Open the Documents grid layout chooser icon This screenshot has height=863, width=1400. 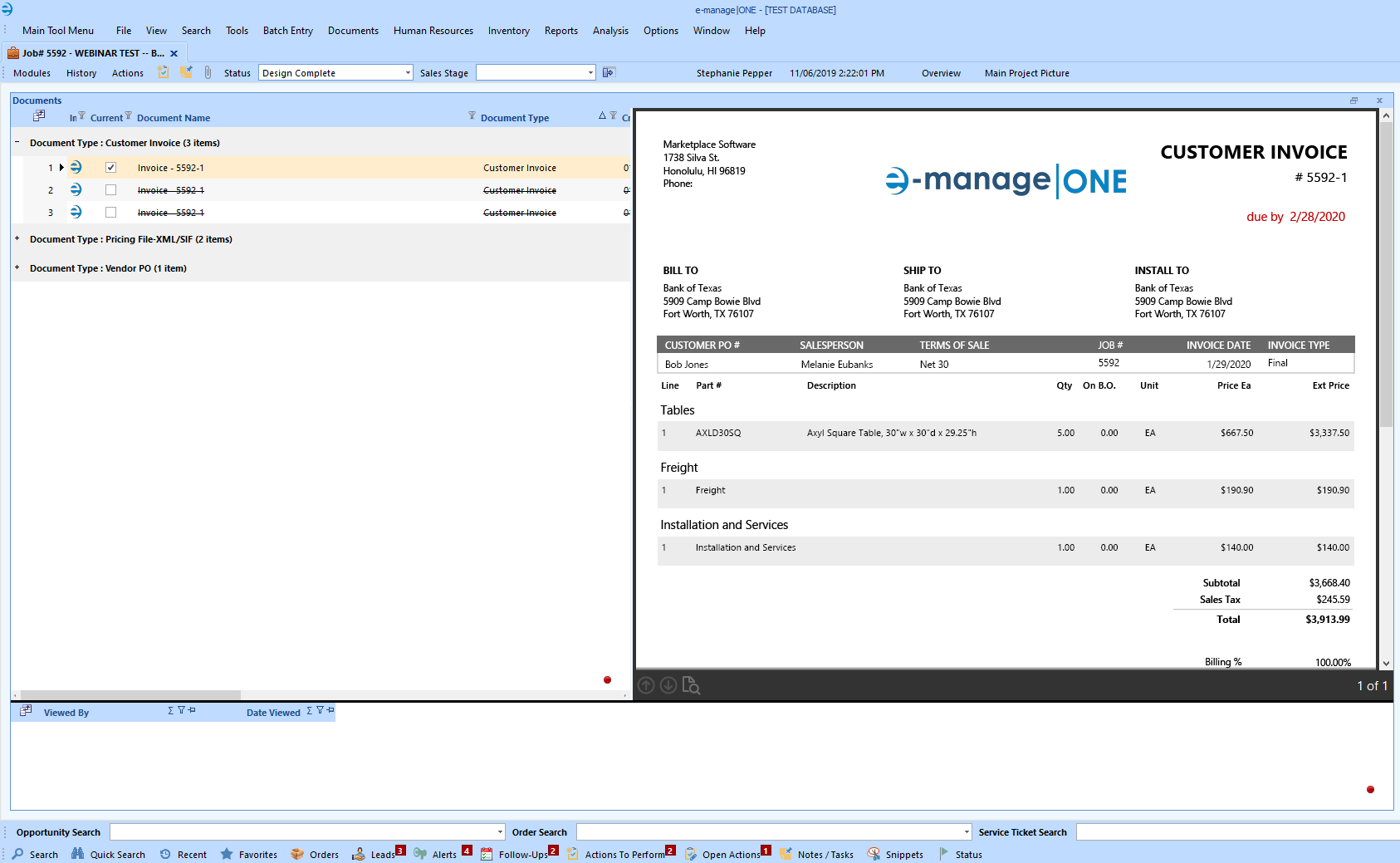[x=38, y=116]
